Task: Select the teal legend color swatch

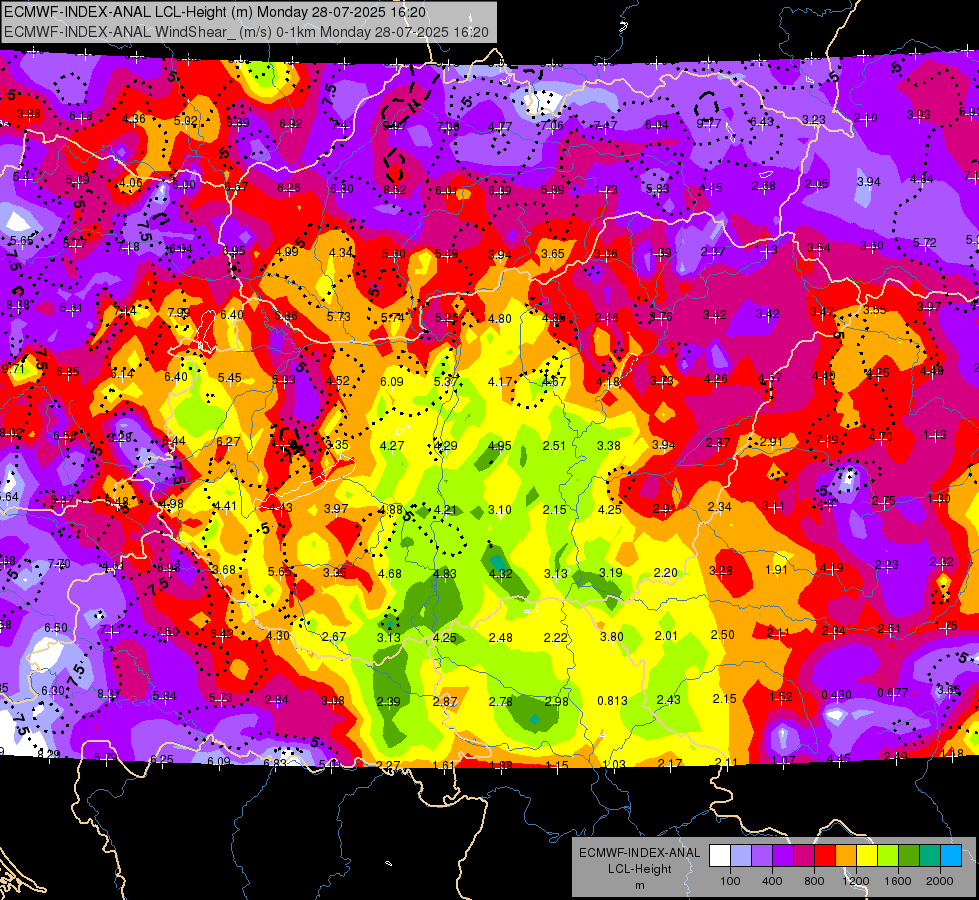Action: click(x=930, y=856)
